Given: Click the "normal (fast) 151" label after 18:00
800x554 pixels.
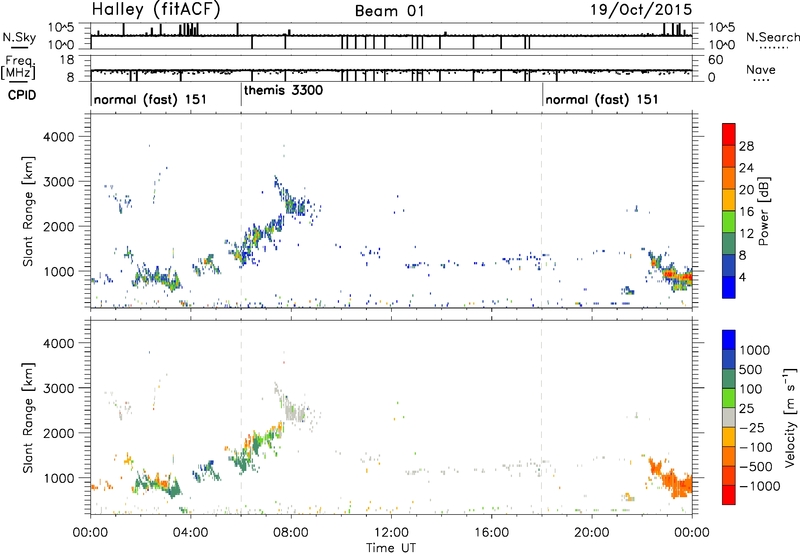Looking at the screenshot, I should 602,99.
